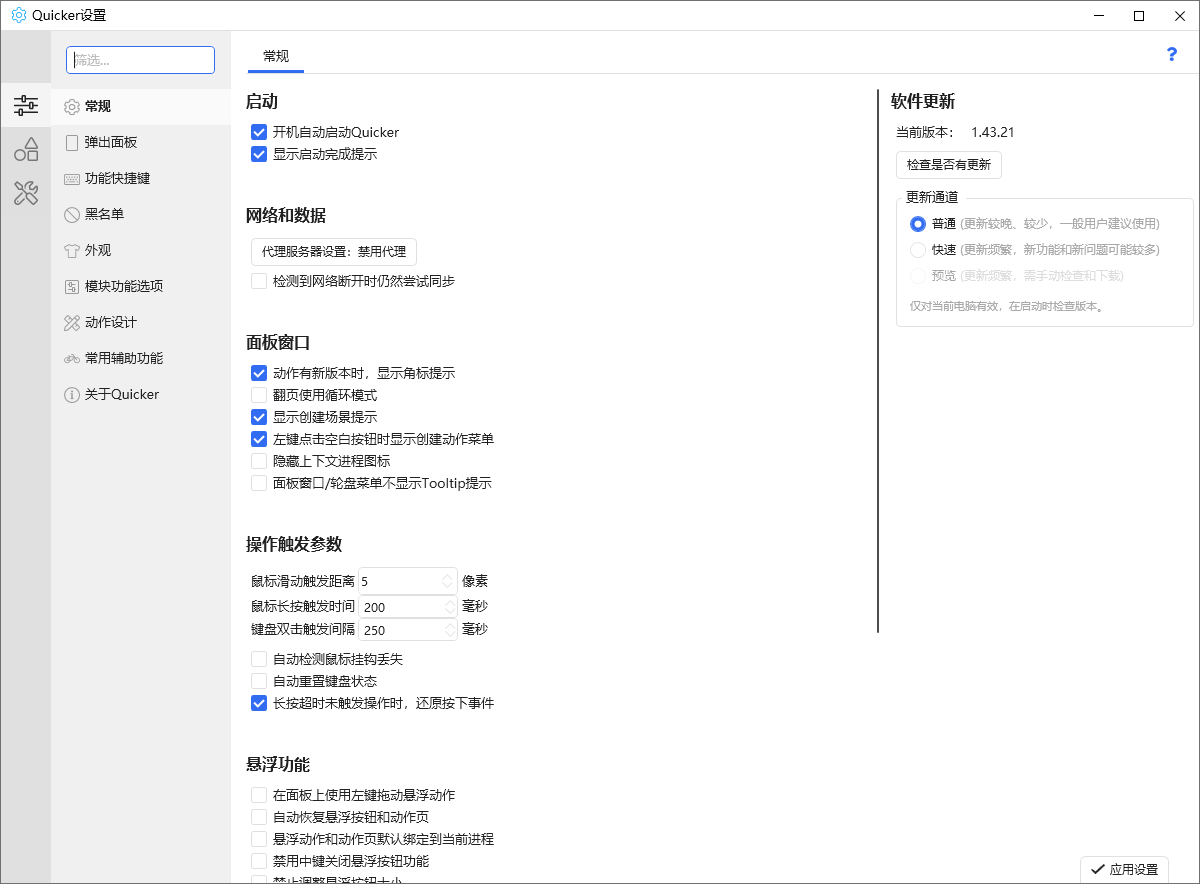Click the blocked circle icon beside 黑名单
Image resolution: width=1200 pixels, height=884 pixels.
(x=72, y=215)
